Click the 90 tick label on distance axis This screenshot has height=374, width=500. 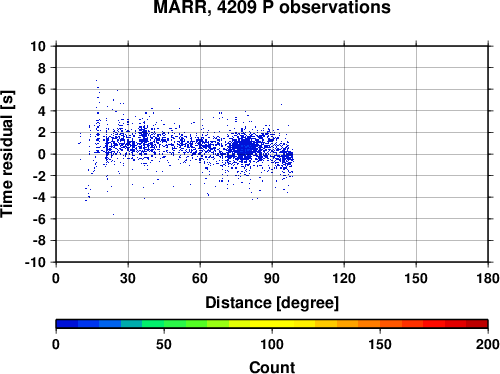tap(272, 278)
